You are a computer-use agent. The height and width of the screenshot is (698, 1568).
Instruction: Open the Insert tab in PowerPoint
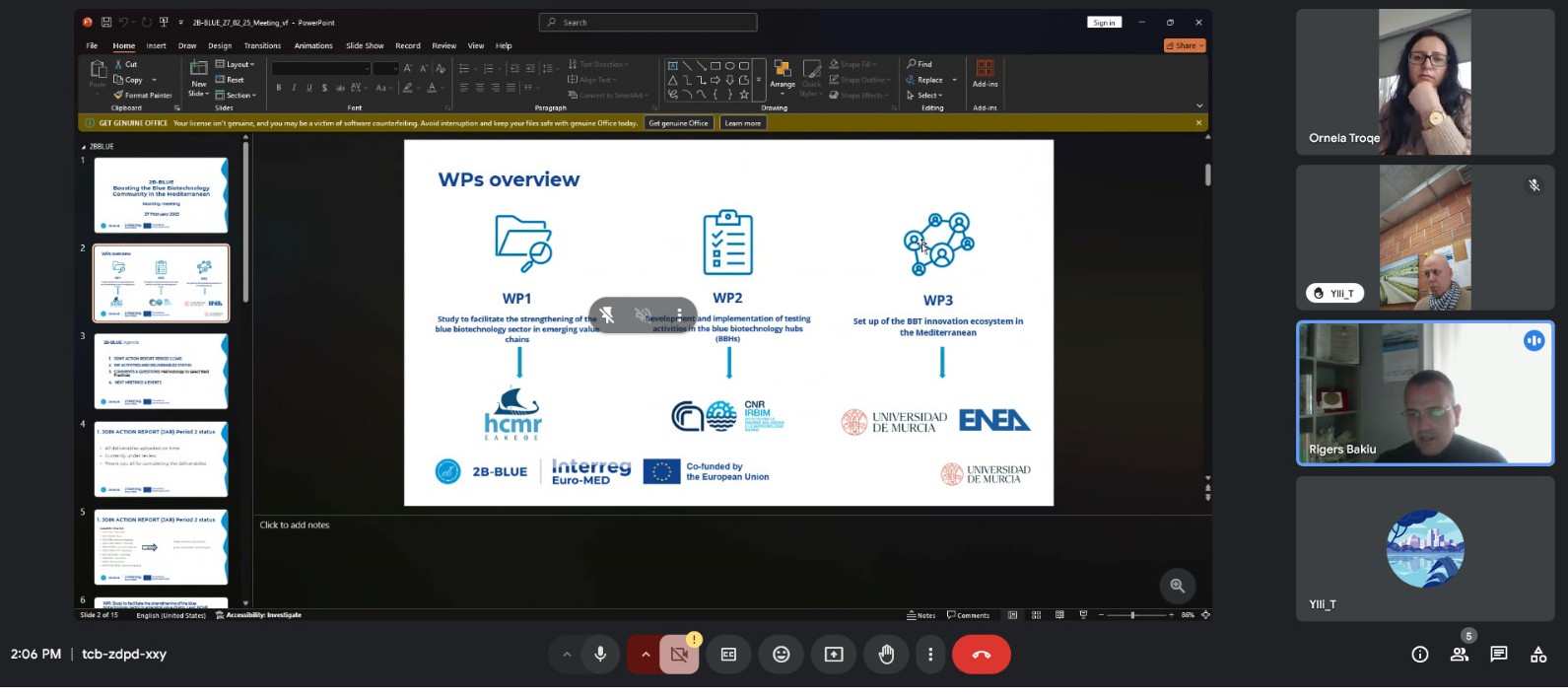click(x=156, y=45)
